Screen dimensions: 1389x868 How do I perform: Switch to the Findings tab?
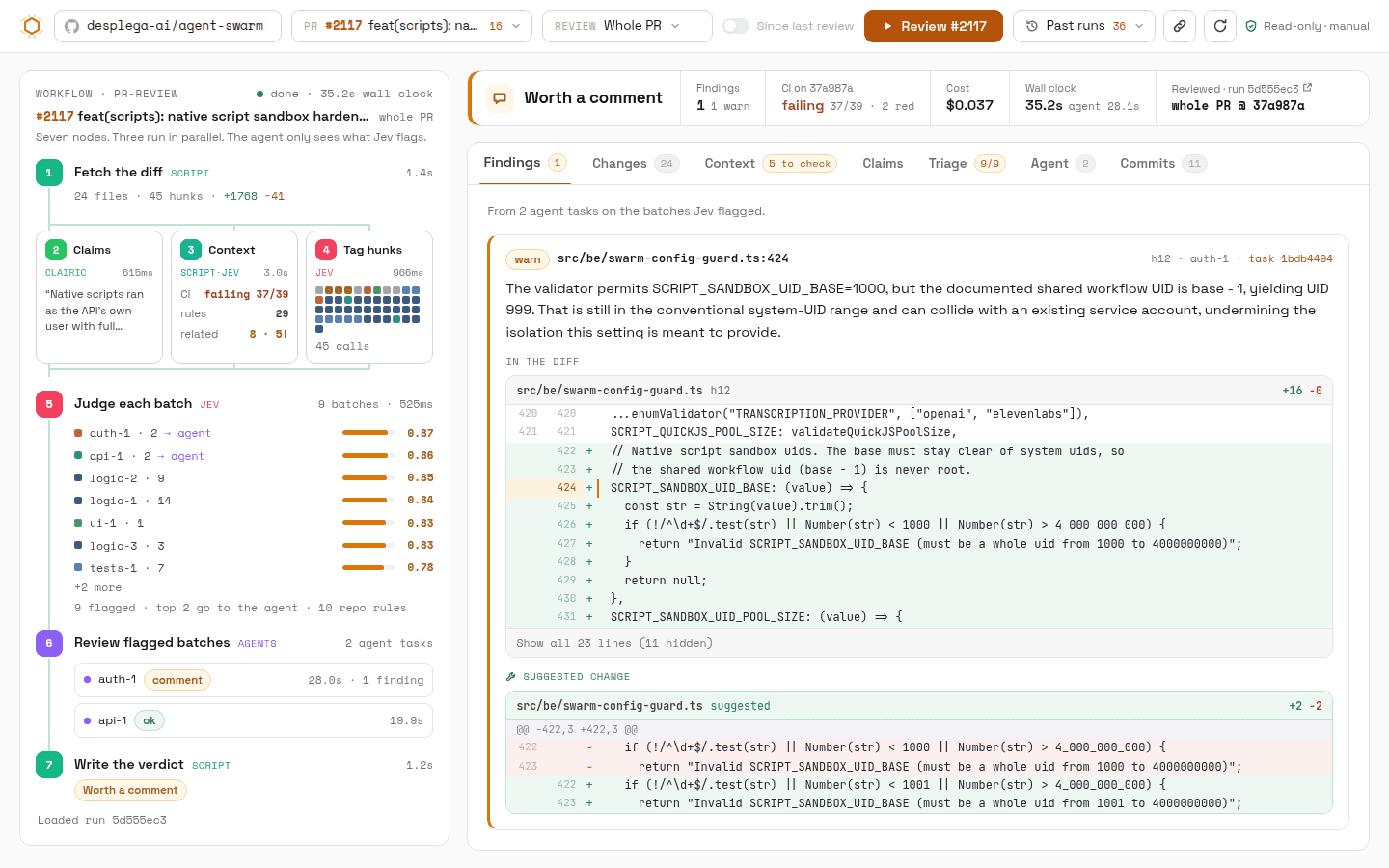(x=525, y=163)
